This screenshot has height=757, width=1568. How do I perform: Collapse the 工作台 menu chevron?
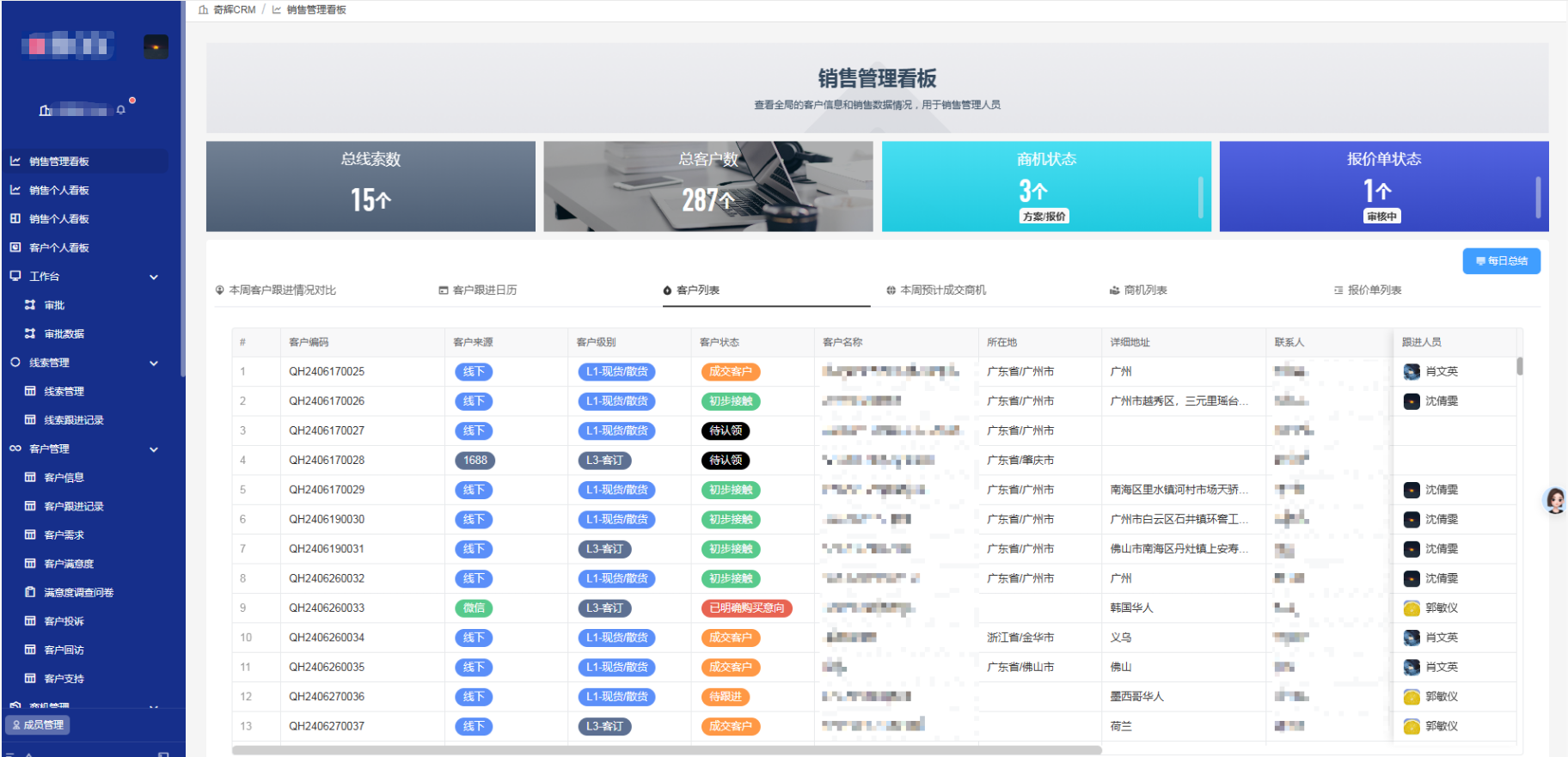(154, 277)
